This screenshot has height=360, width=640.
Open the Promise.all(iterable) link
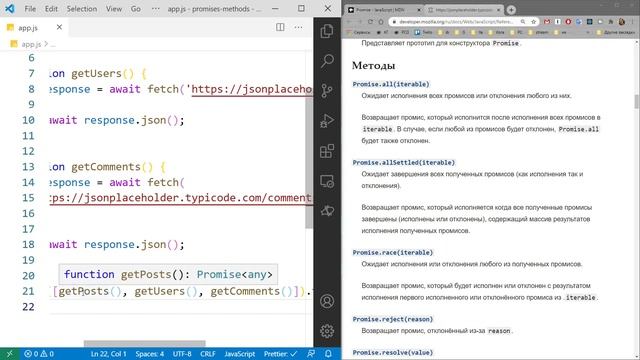tap(391, 84)
